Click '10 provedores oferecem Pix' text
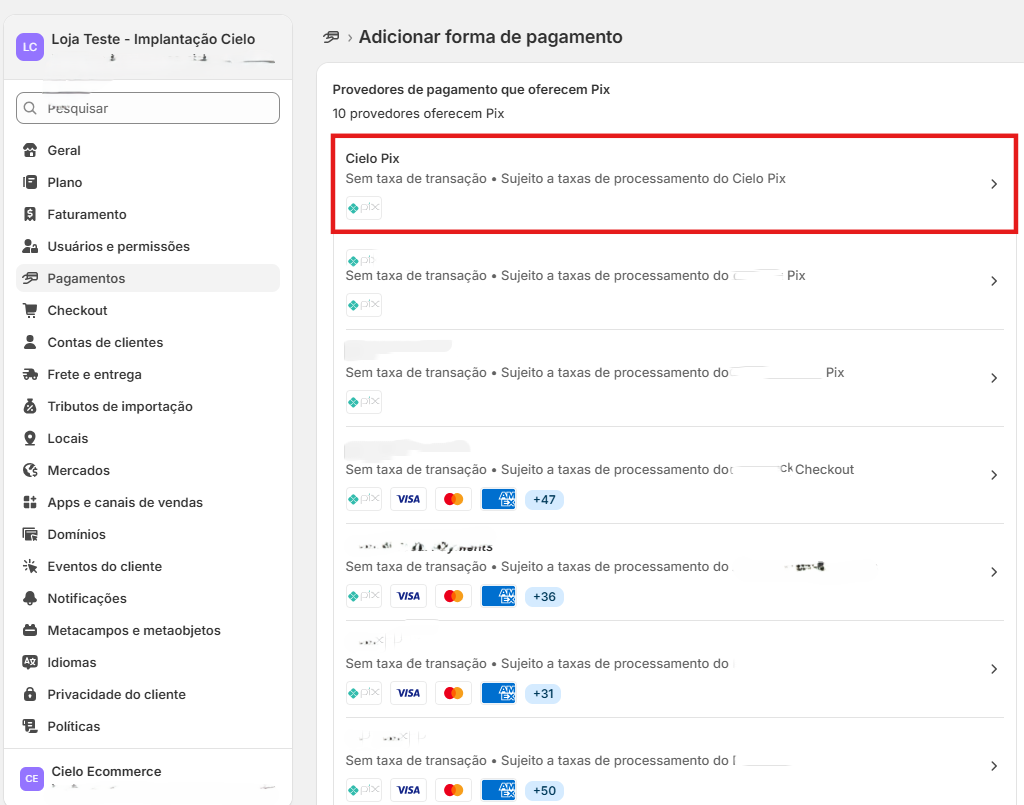The image size is (1024, 805). [x=418, y=114]
